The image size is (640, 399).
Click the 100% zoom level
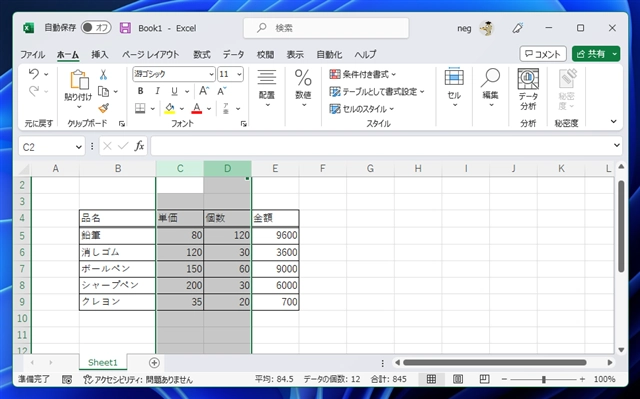point(604,379)
